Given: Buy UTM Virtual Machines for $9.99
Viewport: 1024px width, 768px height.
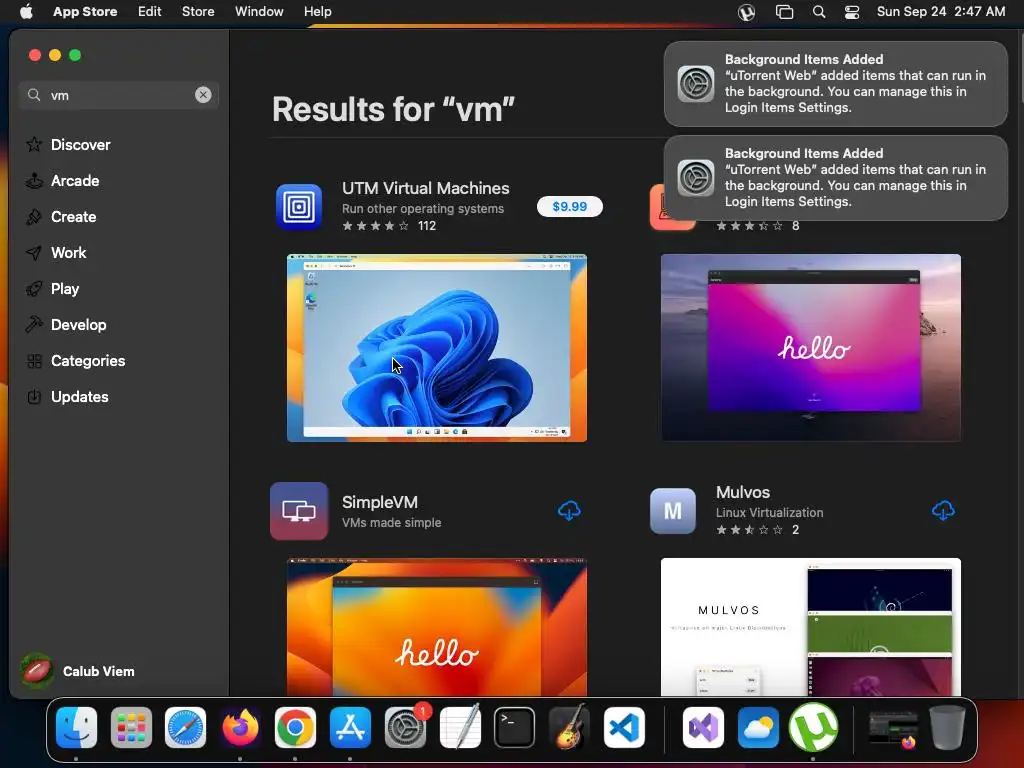Looking at the screenshot, I should 569,206.
